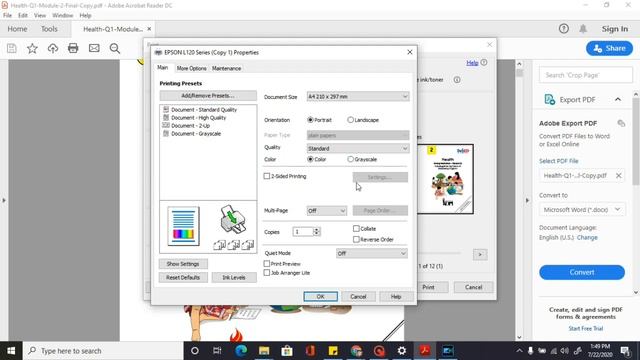Click the blue Convert button
640x360 pixels.
[582, 272]
